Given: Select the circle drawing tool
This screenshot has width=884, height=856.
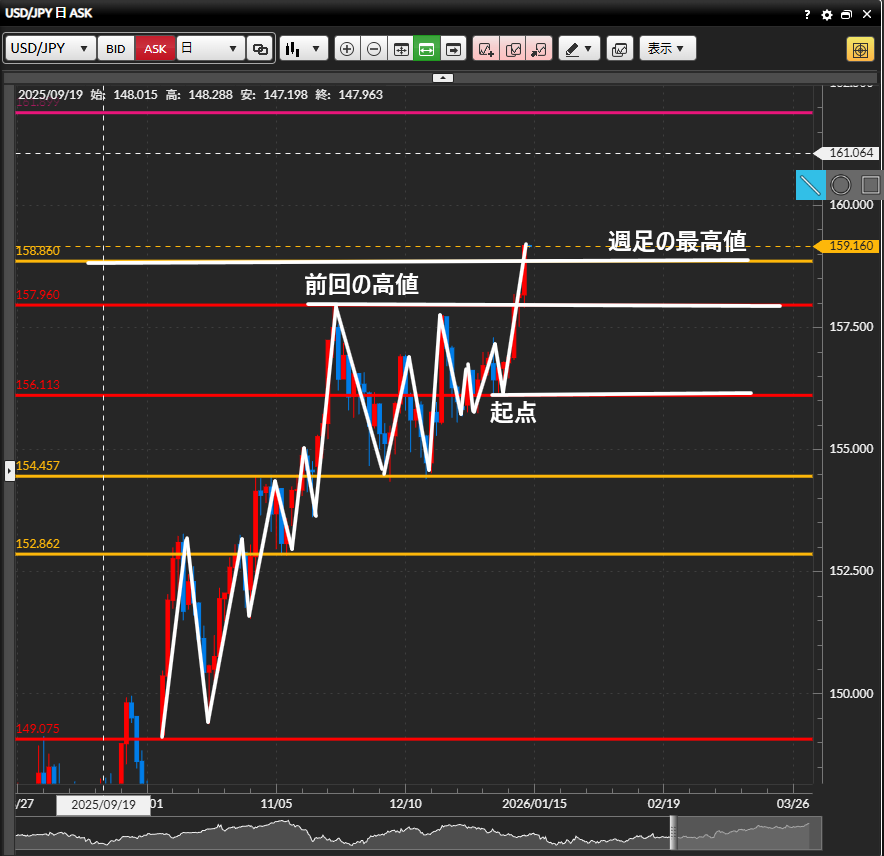Looking at the screenshot, I should [841, 185].
